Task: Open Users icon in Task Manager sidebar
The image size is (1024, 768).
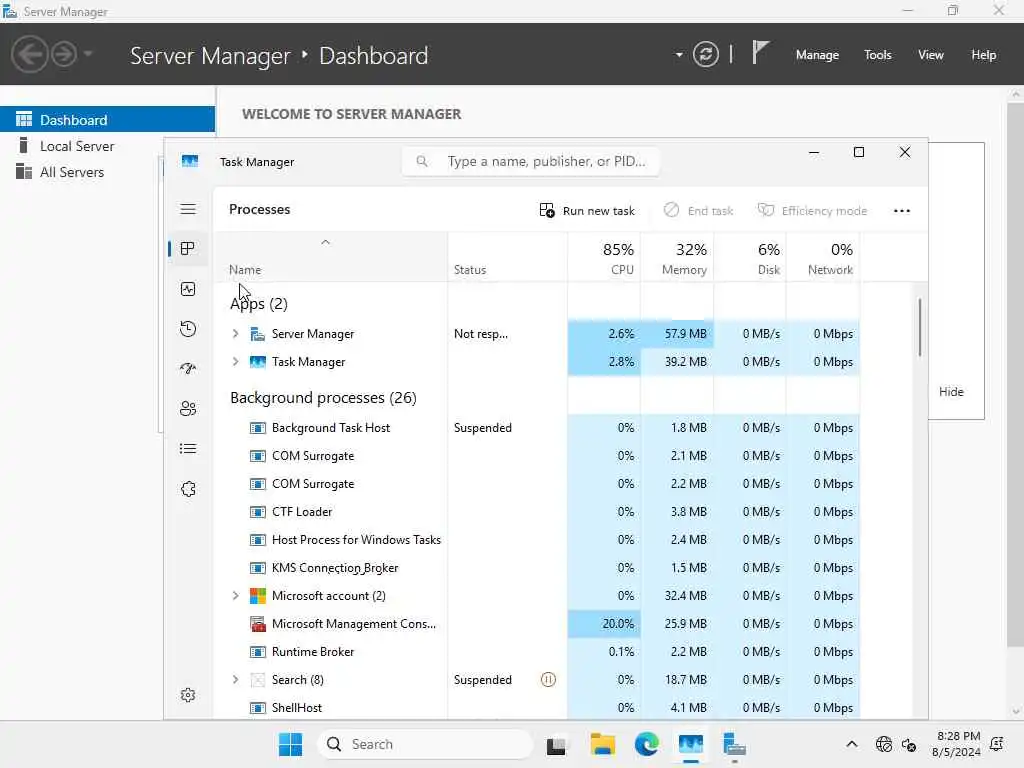Action: 188,409
